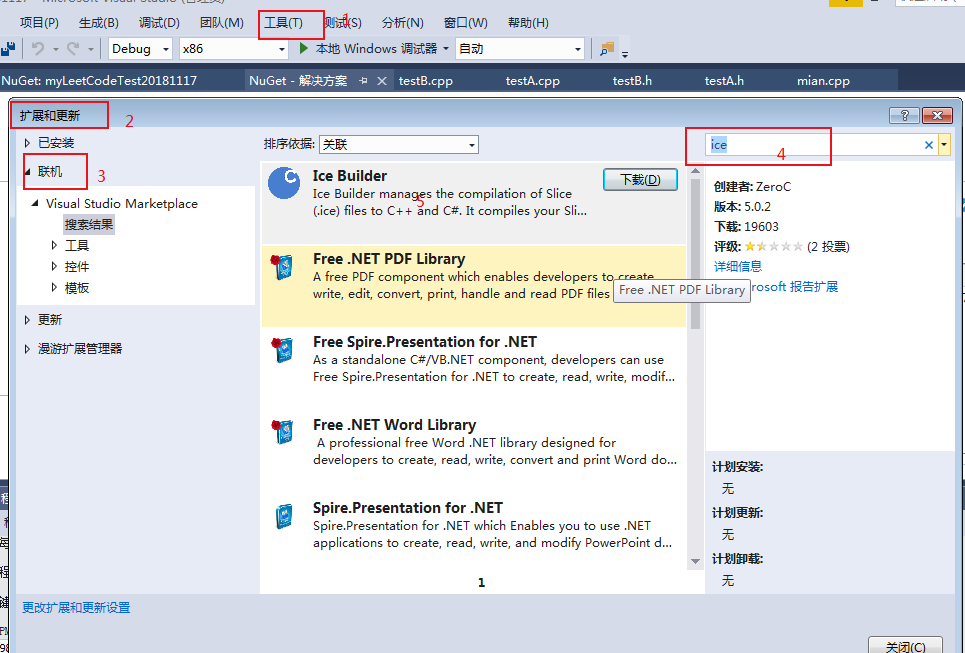Close the NuGet solution tab
This screenshot has height=653, width=965.
tap(382, 81)
